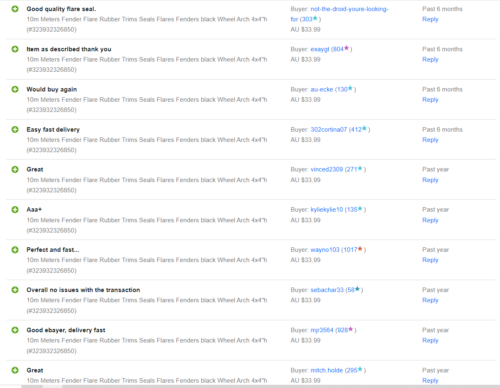The image size is (500, 388).
Task: Open buyer 302cortina07 profile link
Action: coord(329,130)
